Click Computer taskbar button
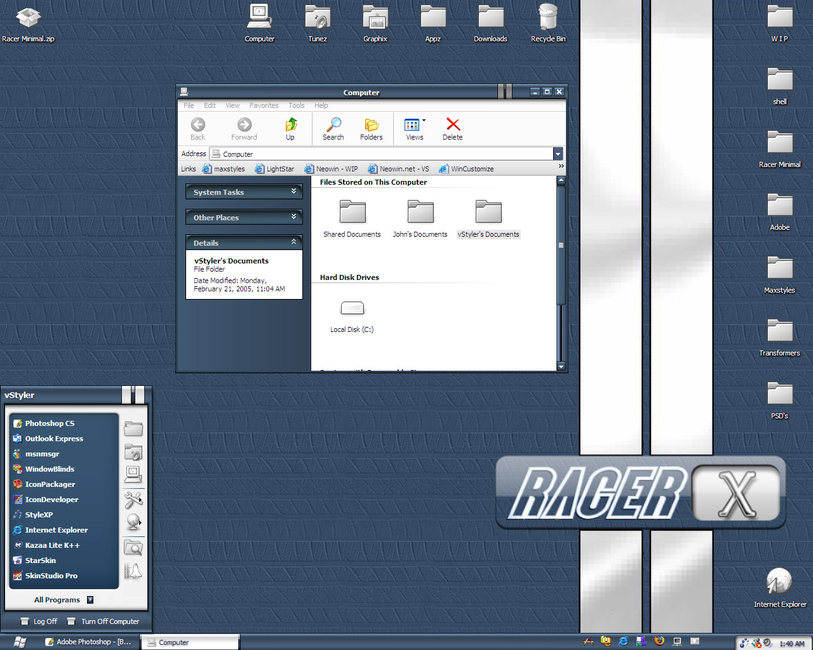Image resolution: width=813 pixels, height=650 pixels. pyautogui.click(x=190, y=642)
